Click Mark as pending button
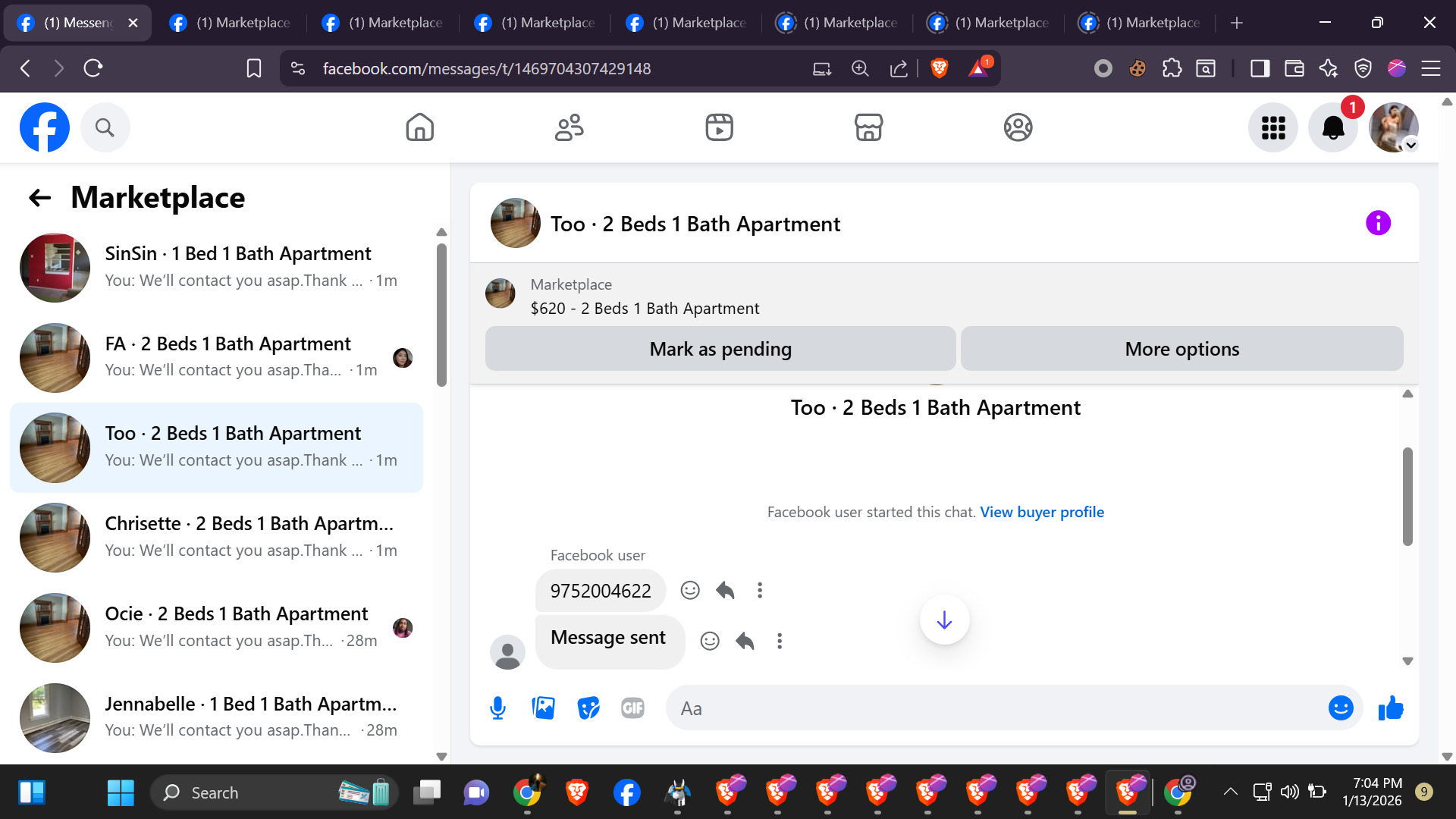This screenshot has width=1456, height=819. tap(720, 349)
